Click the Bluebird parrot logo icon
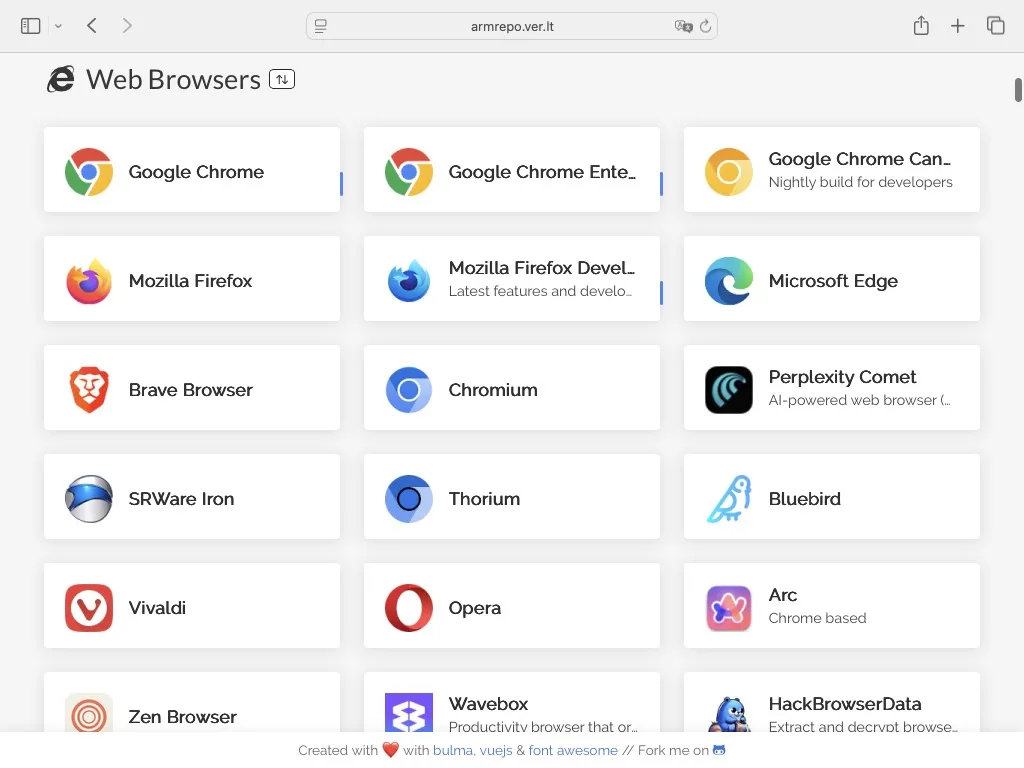The width and height of the screenshot is (1024, 768). pos(729,499)
